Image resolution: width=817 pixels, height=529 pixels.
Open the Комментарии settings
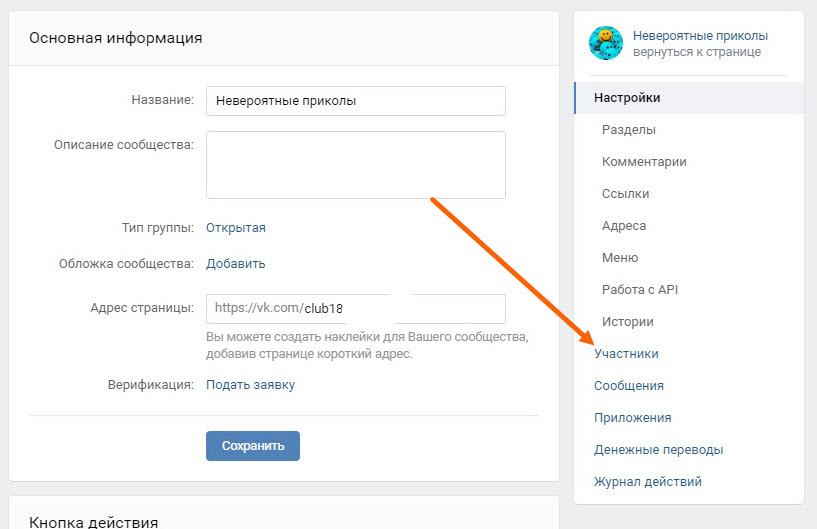(644, 162)
